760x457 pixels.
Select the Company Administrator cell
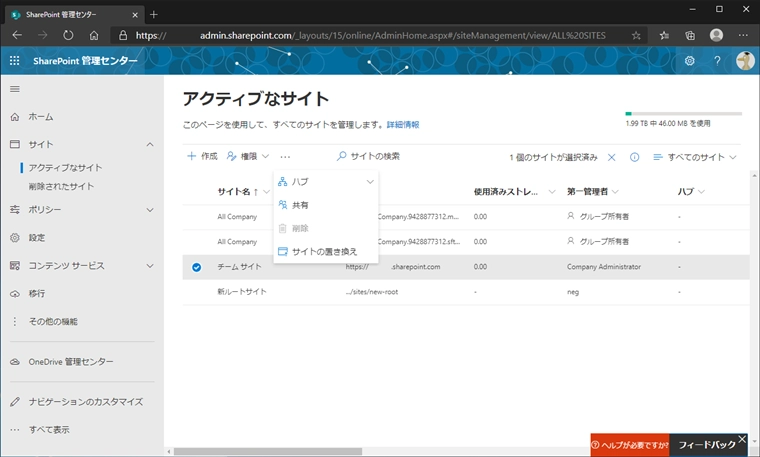point(604,267)
